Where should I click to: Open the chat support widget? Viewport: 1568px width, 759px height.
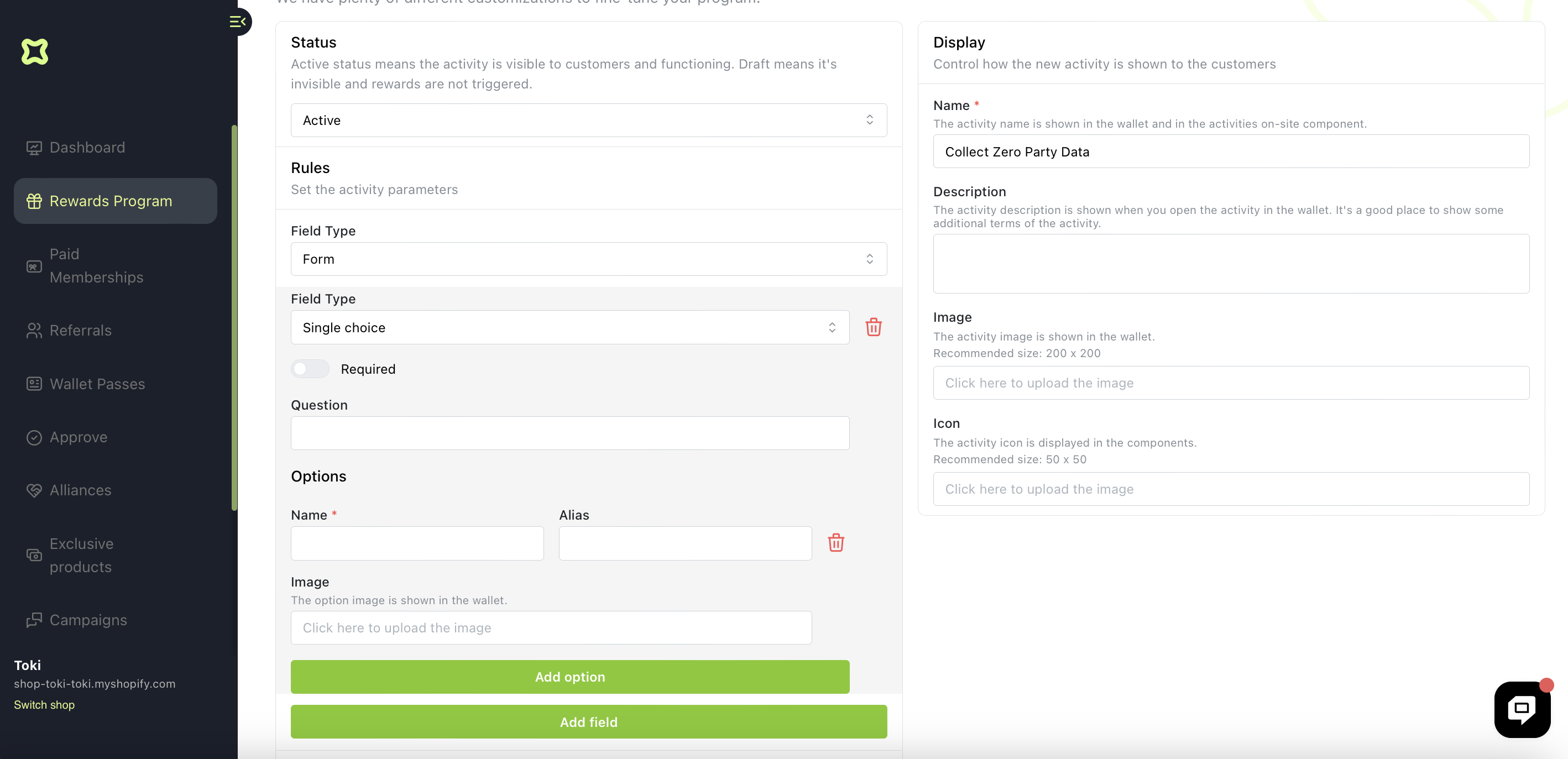click(1521, 709)
